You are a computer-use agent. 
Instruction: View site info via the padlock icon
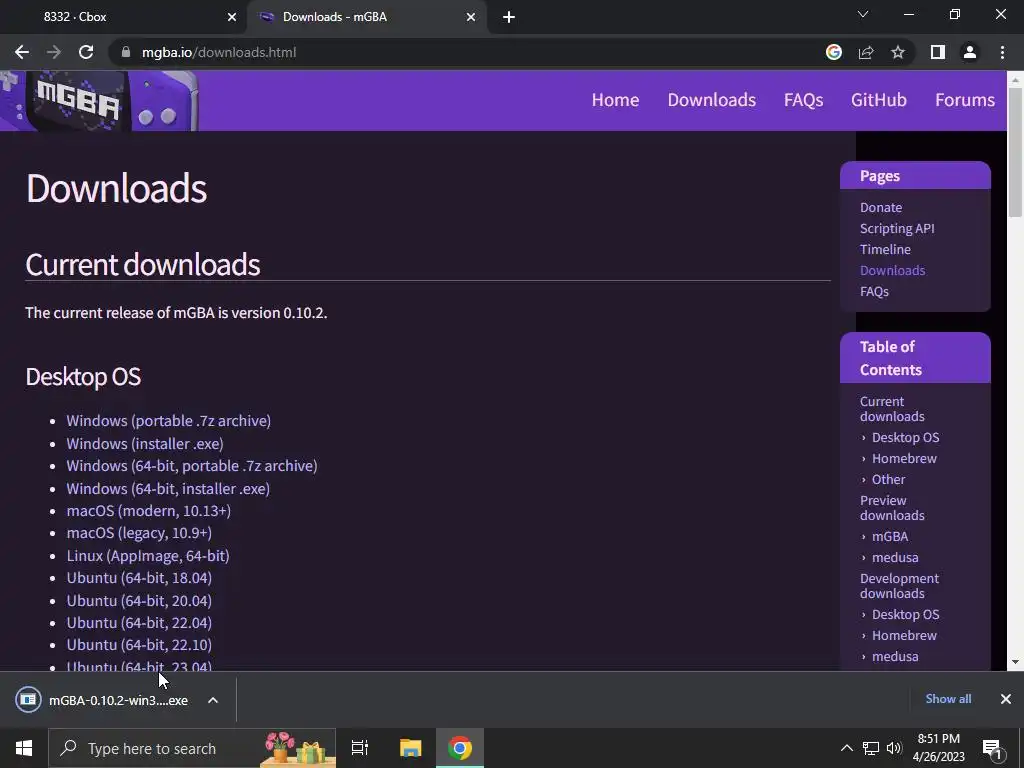tap(126, 52)
